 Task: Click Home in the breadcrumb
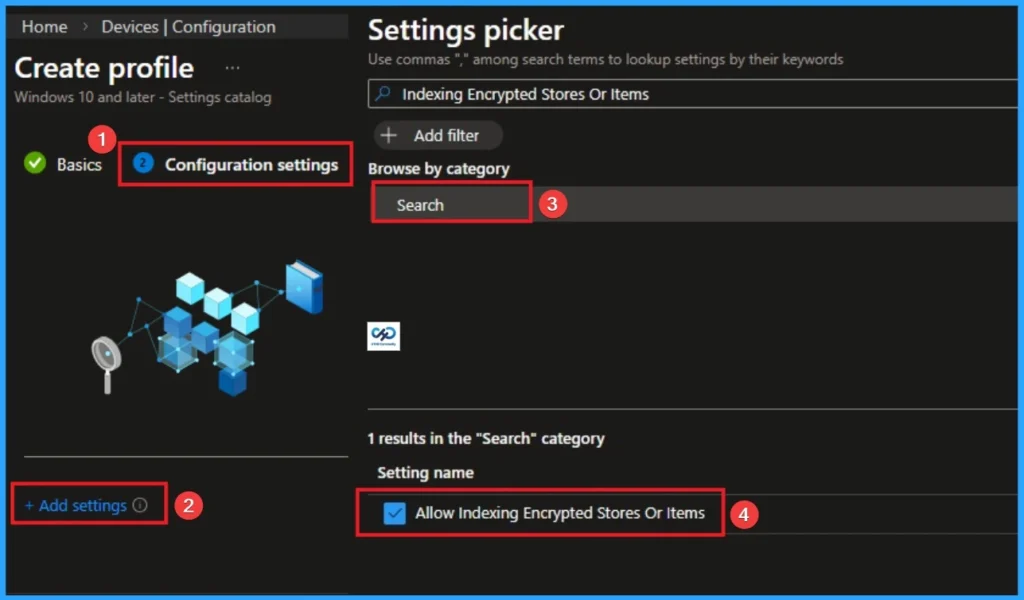44,27
